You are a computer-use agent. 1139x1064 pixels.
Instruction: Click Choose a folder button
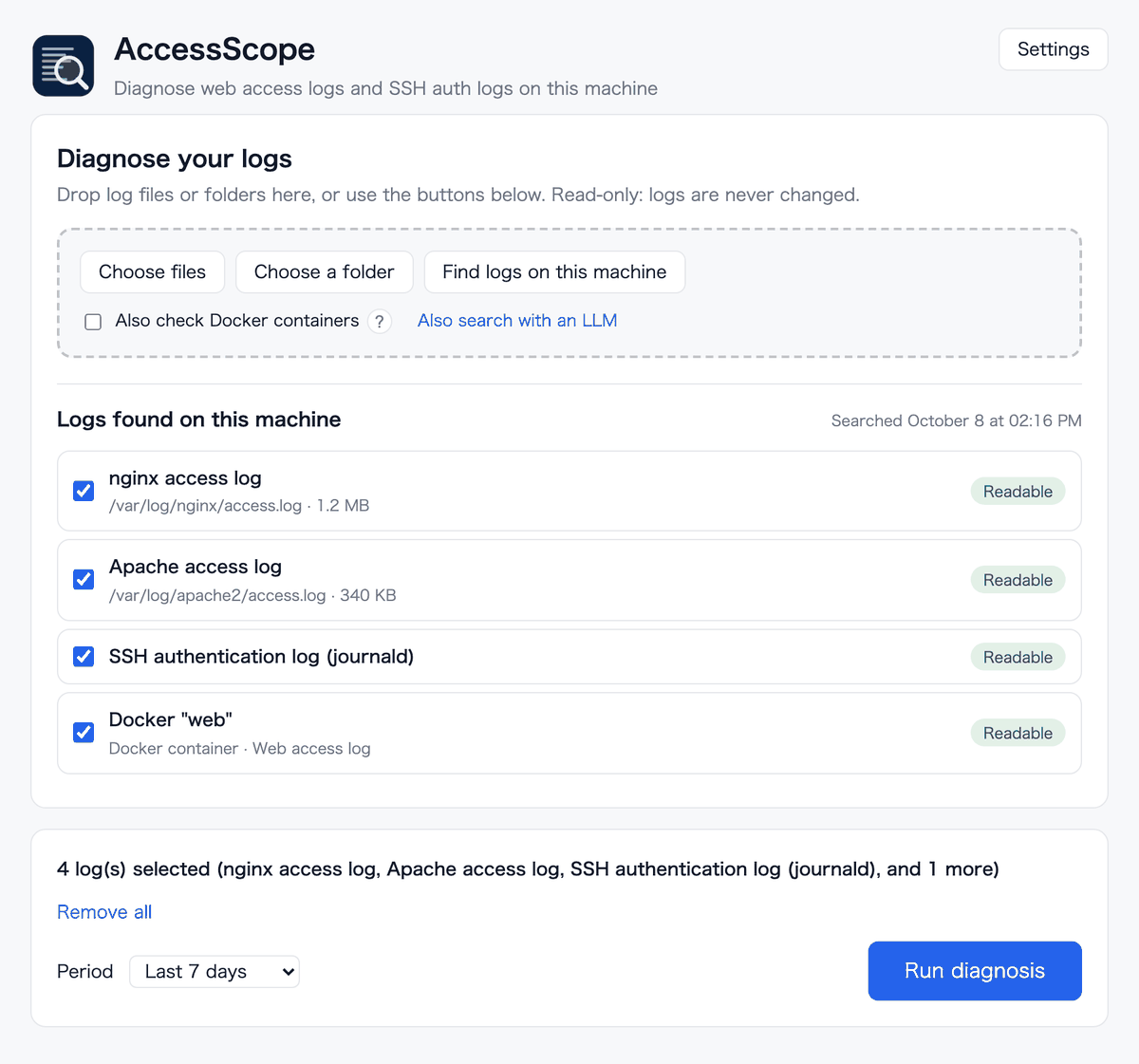(324, 272)
